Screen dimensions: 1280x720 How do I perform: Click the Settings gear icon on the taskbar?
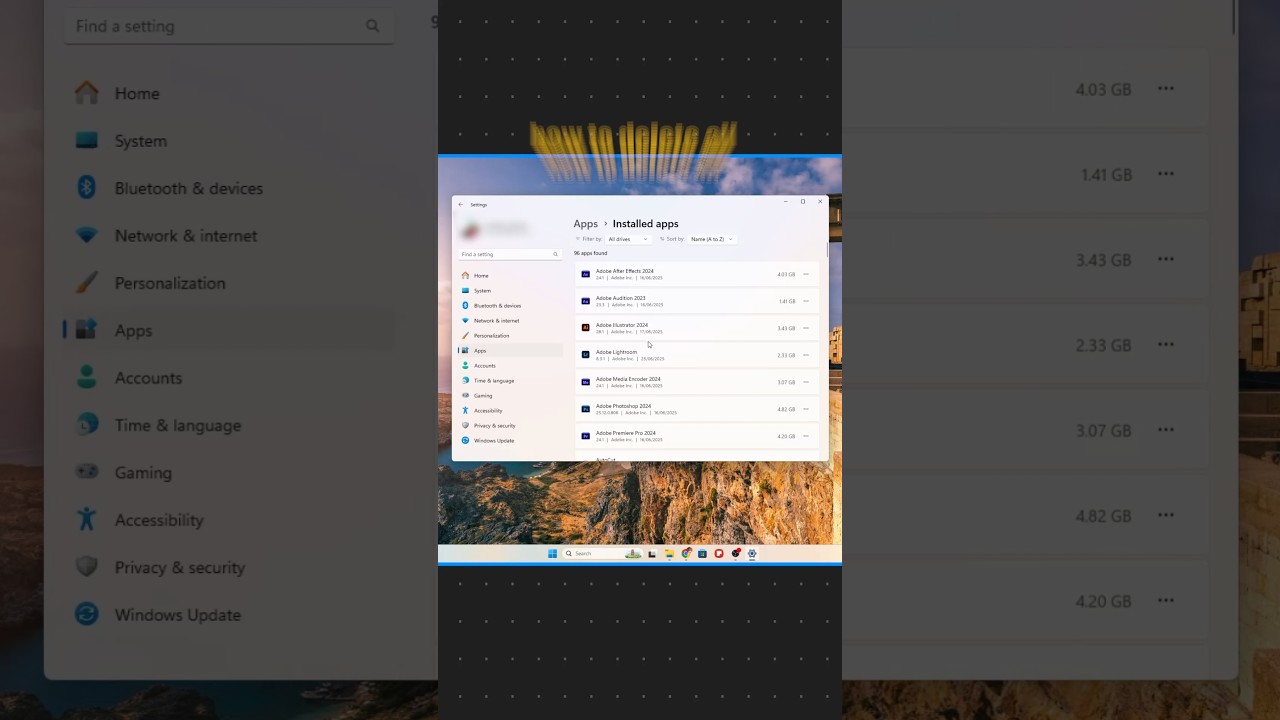click(x=751, y=553)
